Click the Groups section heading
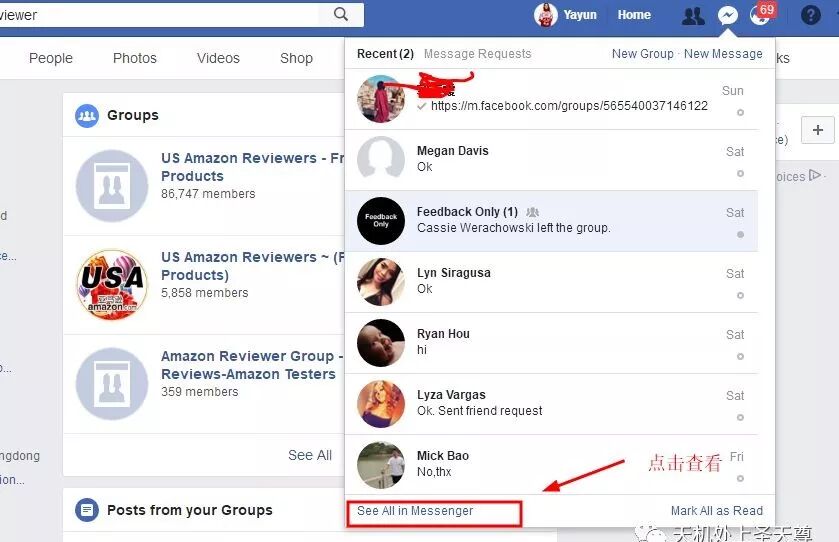Screen dimensions: 839x542 133,115
